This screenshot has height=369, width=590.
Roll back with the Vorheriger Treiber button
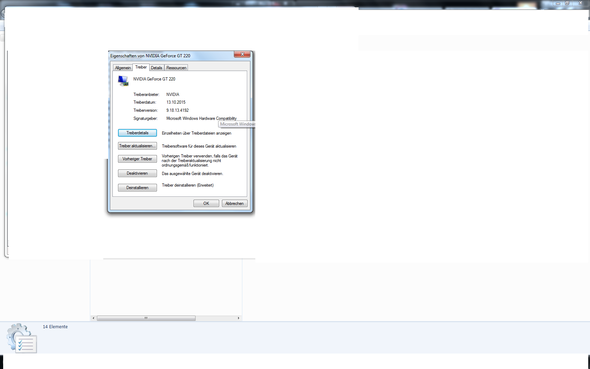pyautogui.click(x=137, y=159)
